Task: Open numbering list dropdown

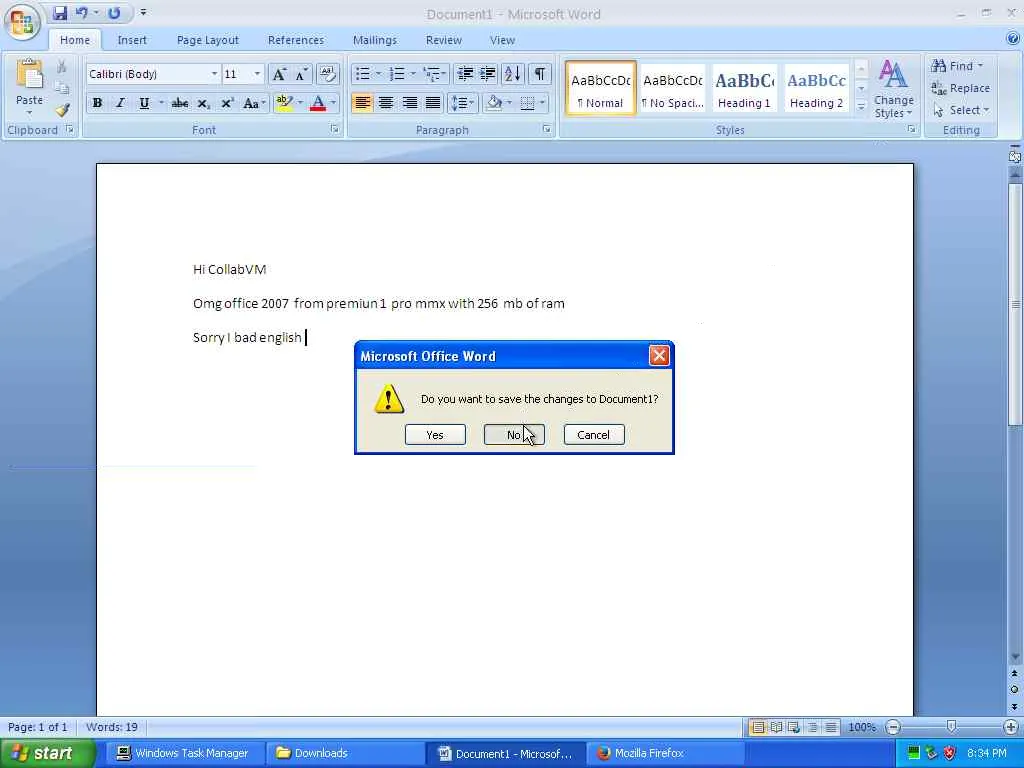Action: click(413, 74)
